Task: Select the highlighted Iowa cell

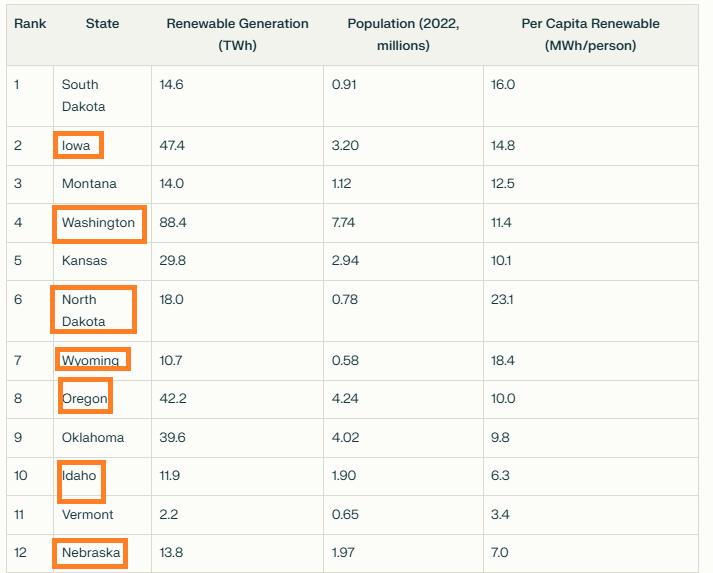Action: [x=78, y=146]
